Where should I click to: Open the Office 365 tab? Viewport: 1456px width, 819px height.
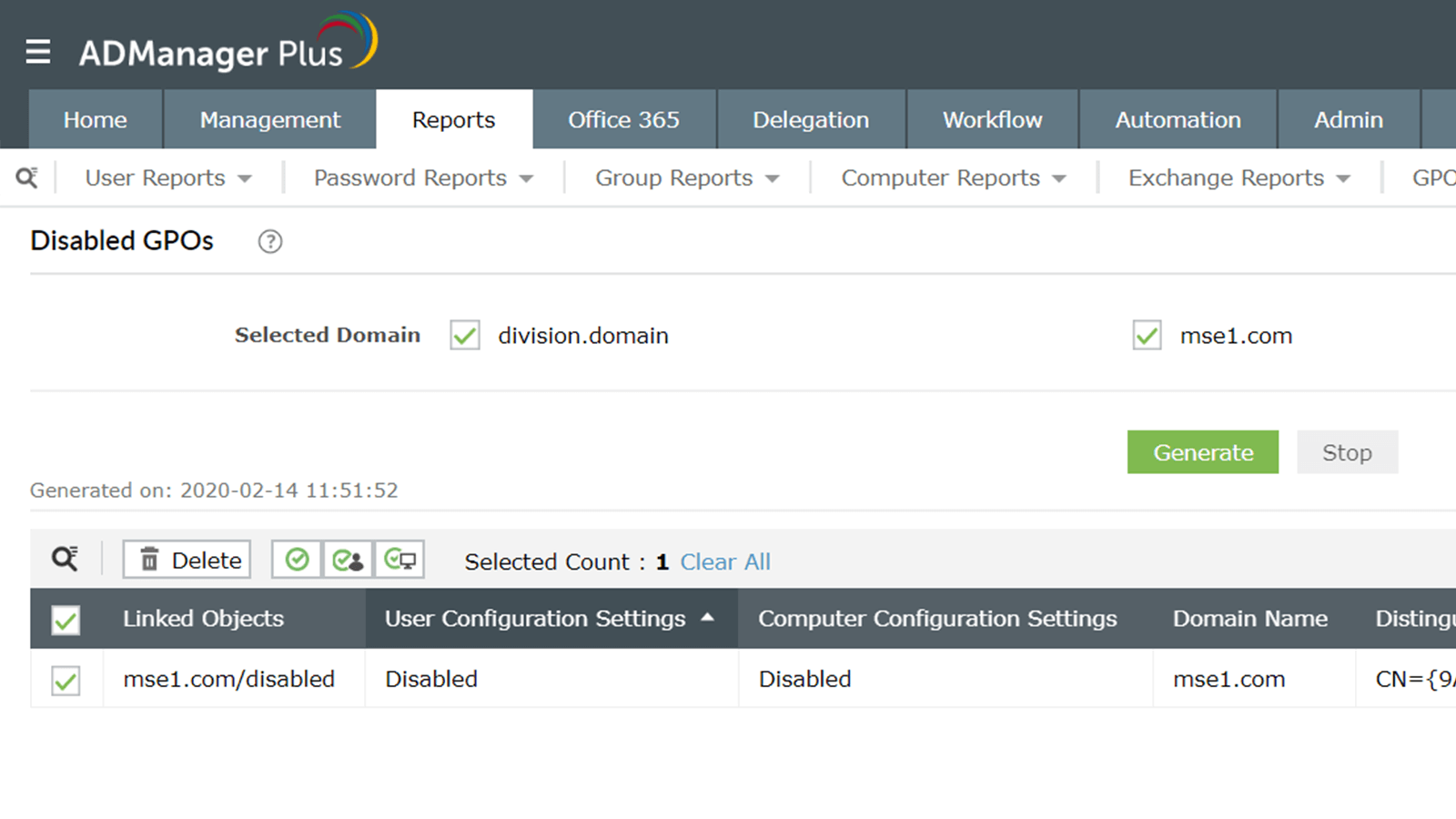pyautogui.click(x=624, y=119)
